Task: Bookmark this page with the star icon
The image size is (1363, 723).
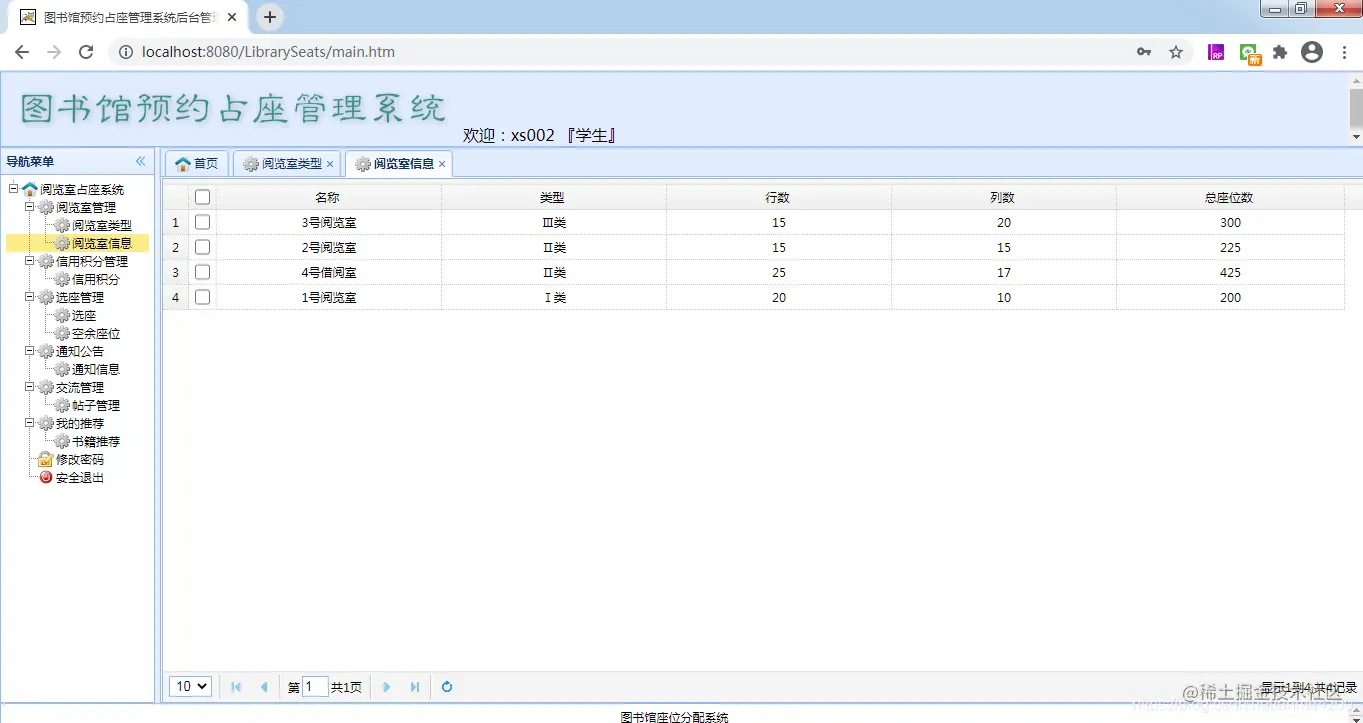Action: [1176, 52]
